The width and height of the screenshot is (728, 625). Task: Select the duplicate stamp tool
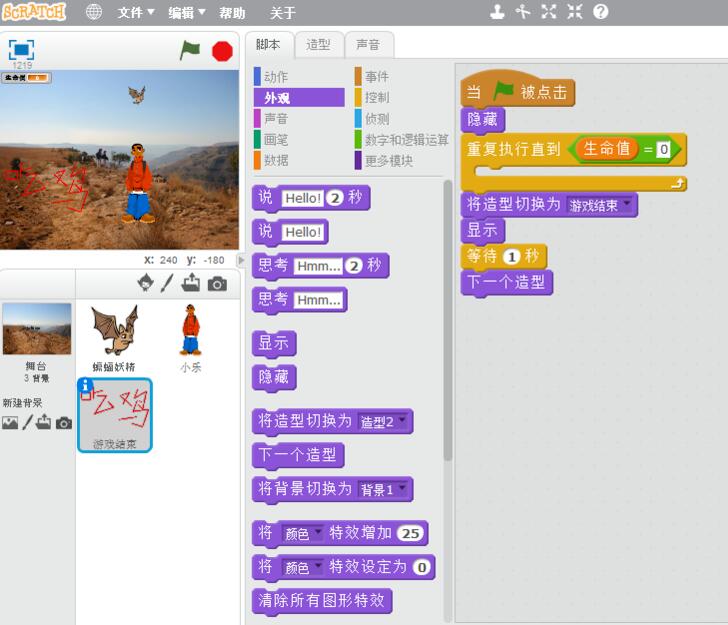(497, 12)
